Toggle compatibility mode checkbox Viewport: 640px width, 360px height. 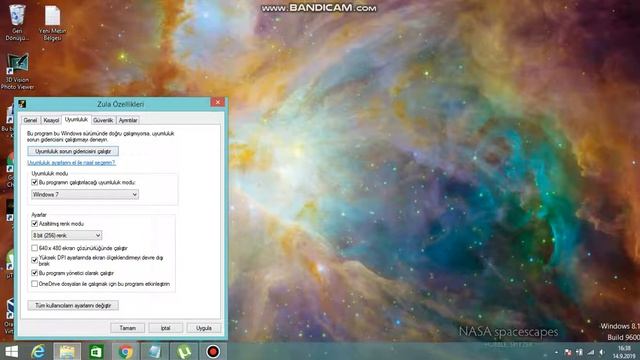pos(35,182)
